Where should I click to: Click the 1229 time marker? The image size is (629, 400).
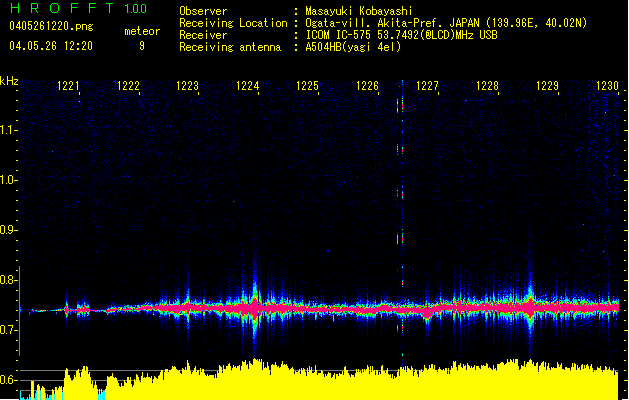[x=547, y=85]
